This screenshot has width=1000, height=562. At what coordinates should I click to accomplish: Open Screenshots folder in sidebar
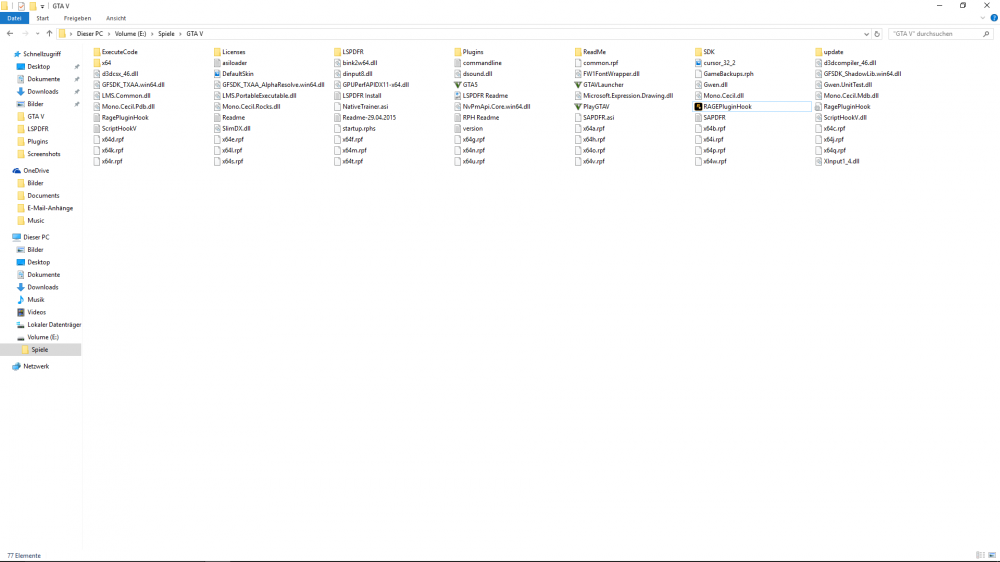(43, 154)
